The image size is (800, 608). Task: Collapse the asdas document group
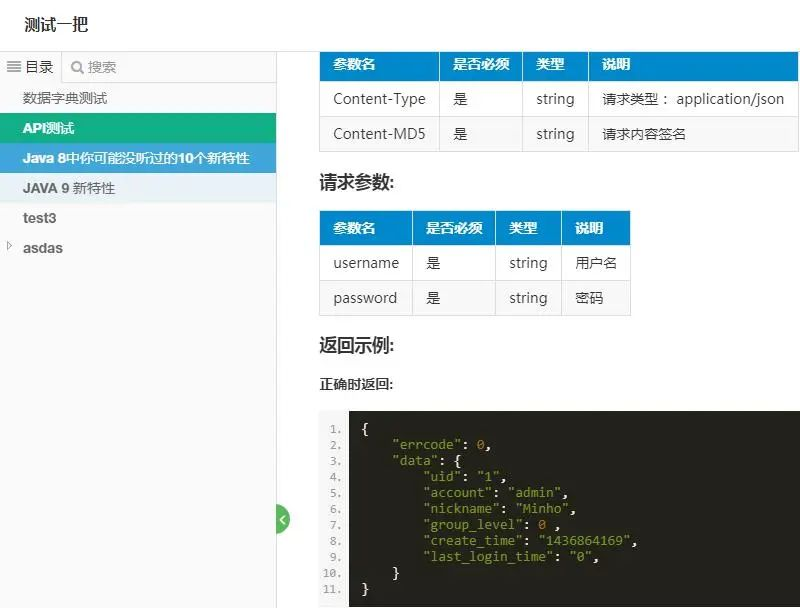click(x=10, y=248)
